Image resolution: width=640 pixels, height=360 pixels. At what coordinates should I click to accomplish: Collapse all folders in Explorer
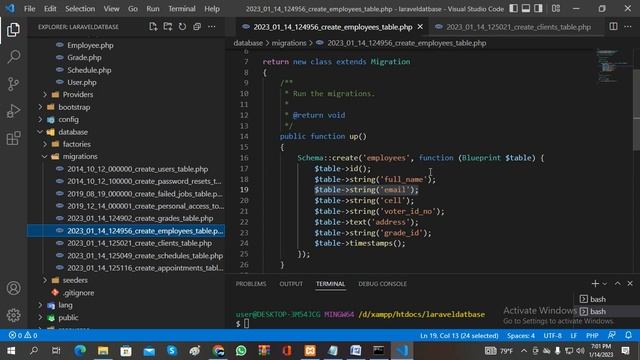[x=197, y=27]
